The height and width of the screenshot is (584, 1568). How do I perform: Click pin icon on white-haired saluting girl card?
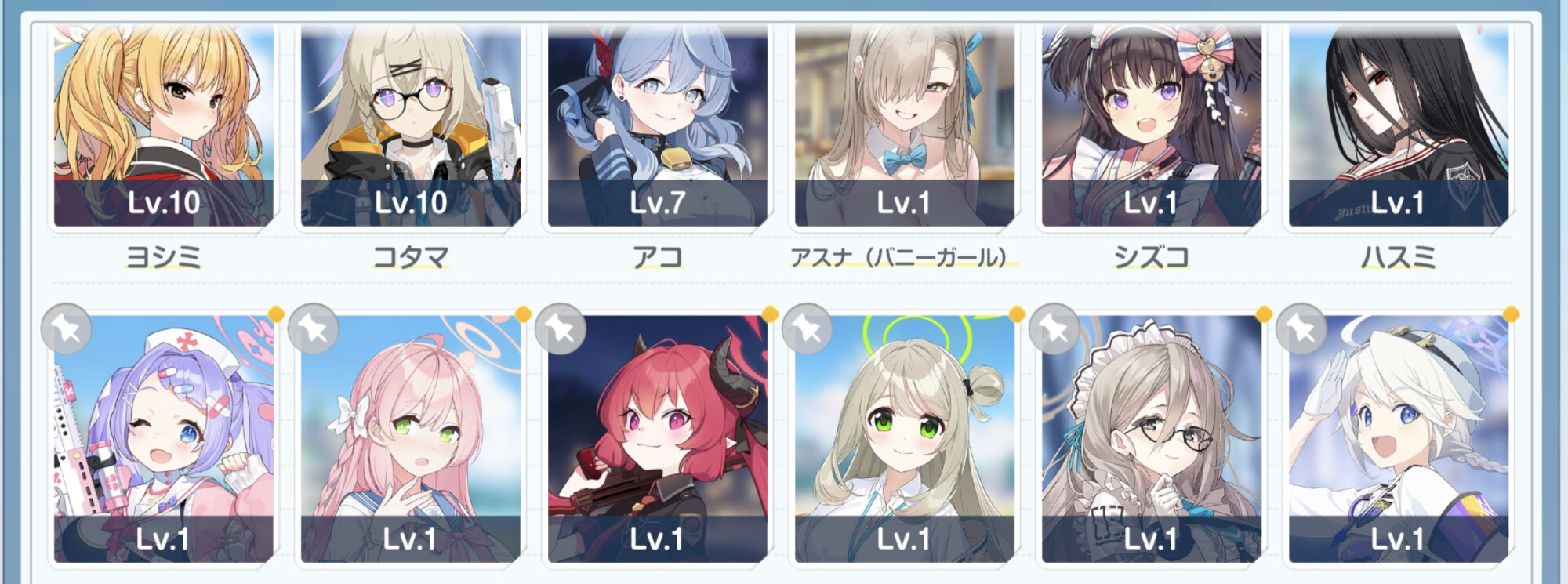[x=1301, y=329]
